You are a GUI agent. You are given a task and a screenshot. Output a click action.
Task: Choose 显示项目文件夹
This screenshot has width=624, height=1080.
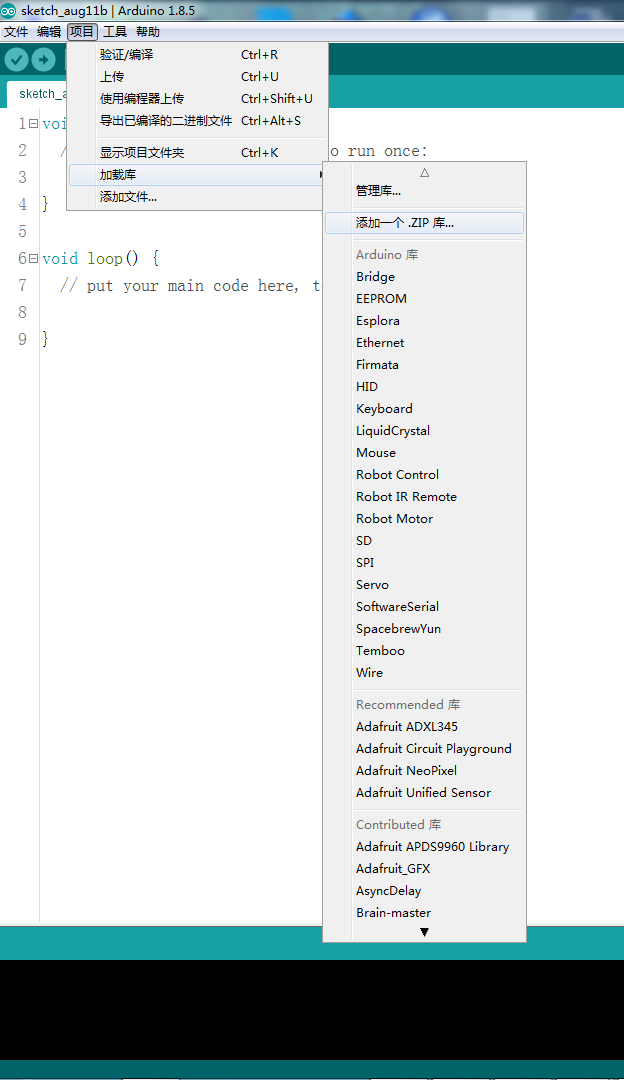click(198, 153)
